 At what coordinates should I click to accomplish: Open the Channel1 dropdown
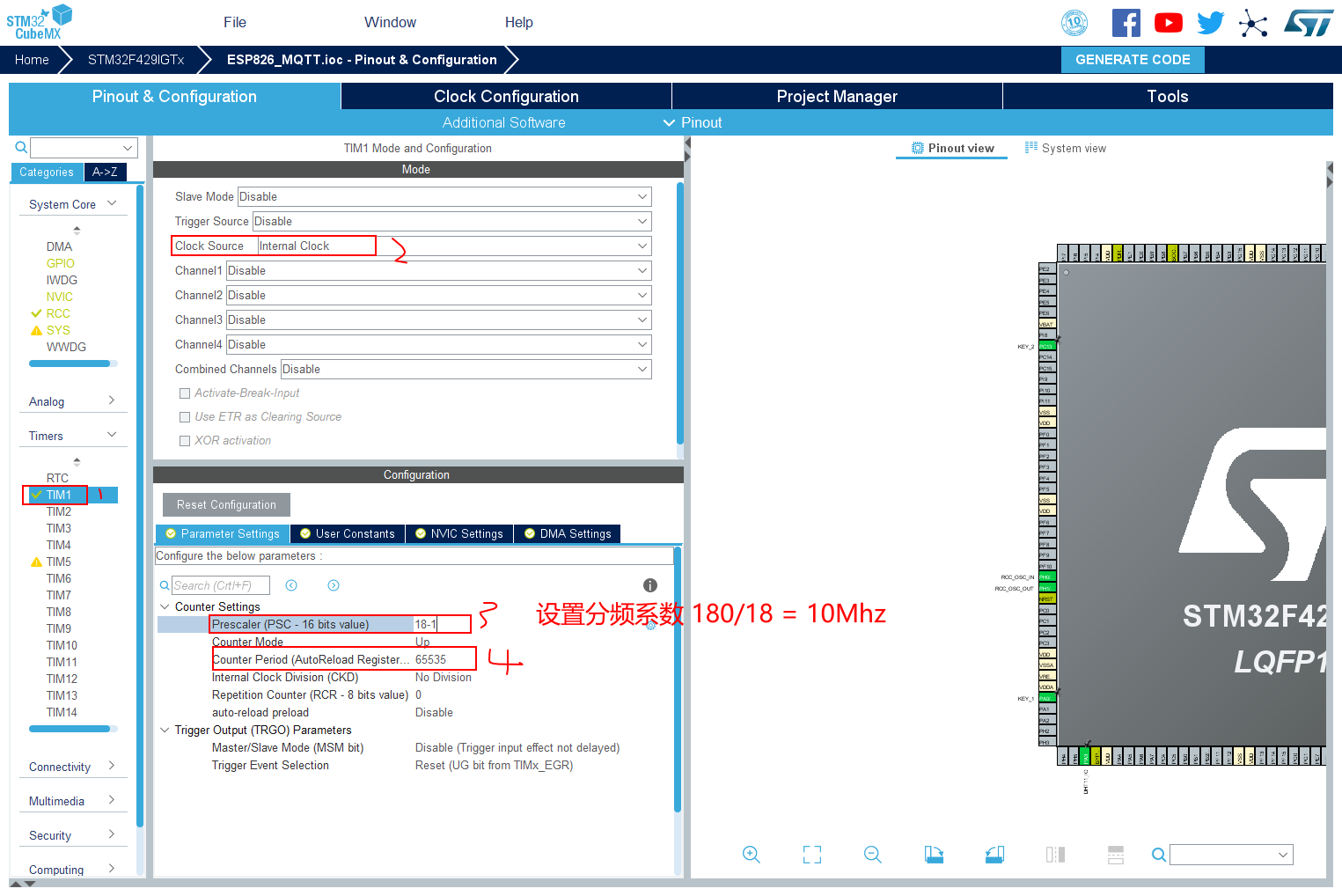[439, 270]
